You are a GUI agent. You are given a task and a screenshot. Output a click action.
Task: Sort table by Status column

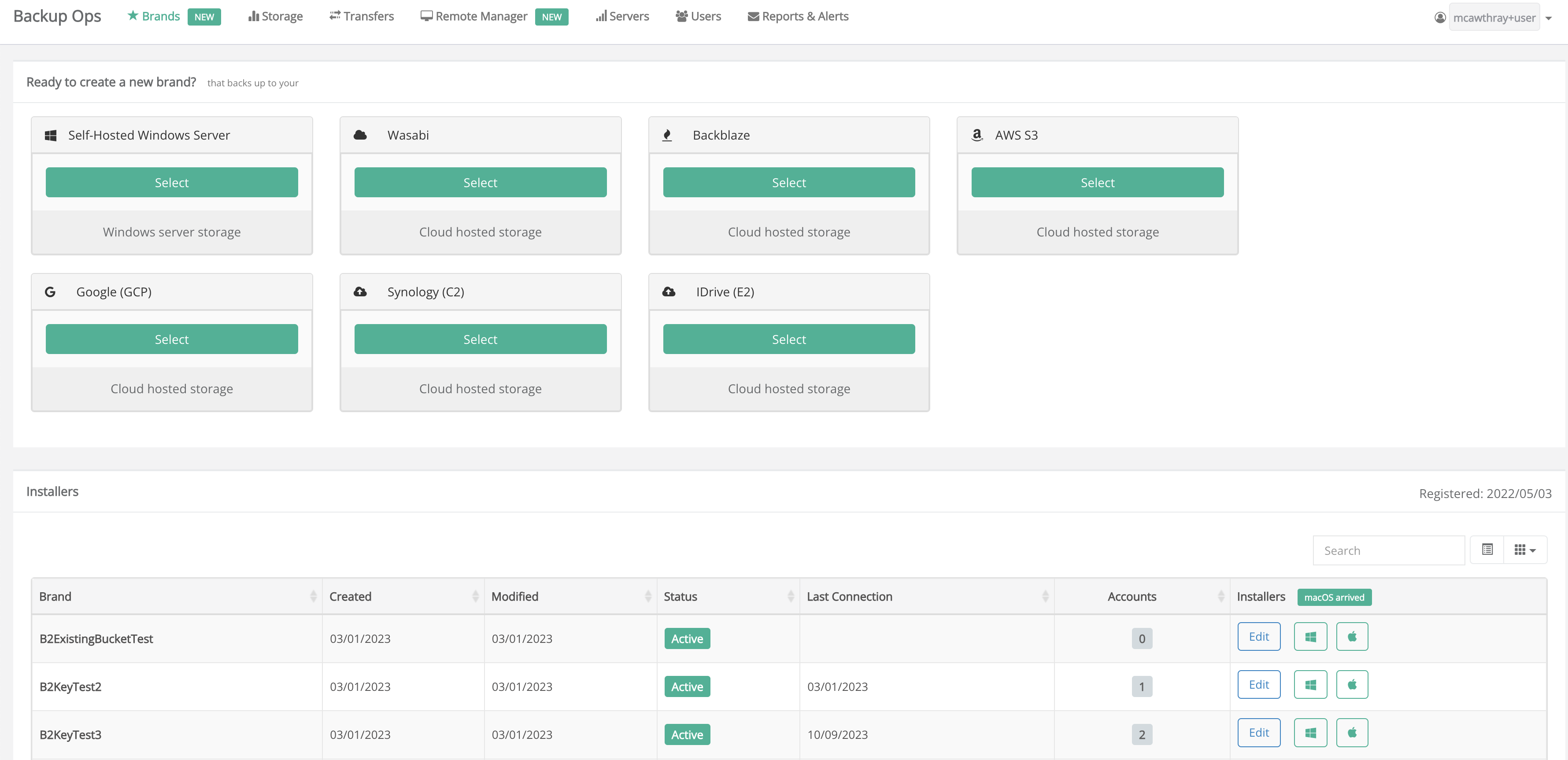(728, 597)
